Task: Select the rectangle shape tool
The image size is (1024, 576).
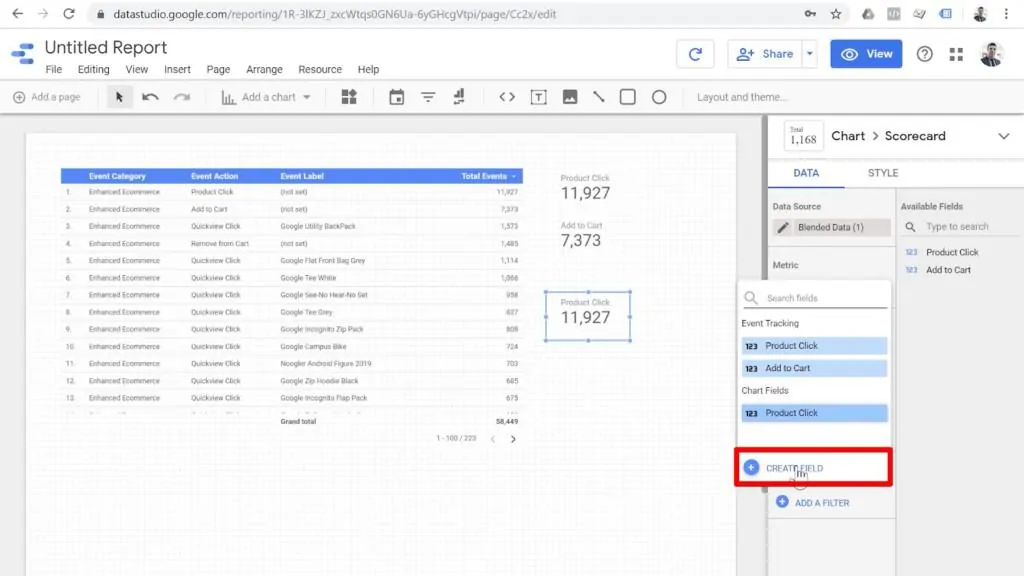Action: click(x=627, y=97)
